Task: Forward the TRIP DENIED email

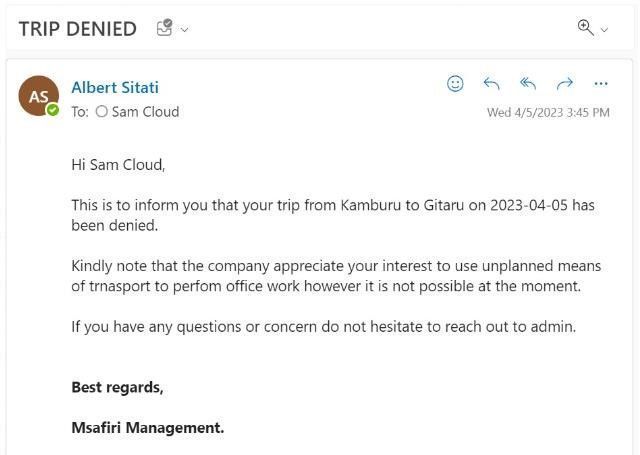Action: point(564,84)
